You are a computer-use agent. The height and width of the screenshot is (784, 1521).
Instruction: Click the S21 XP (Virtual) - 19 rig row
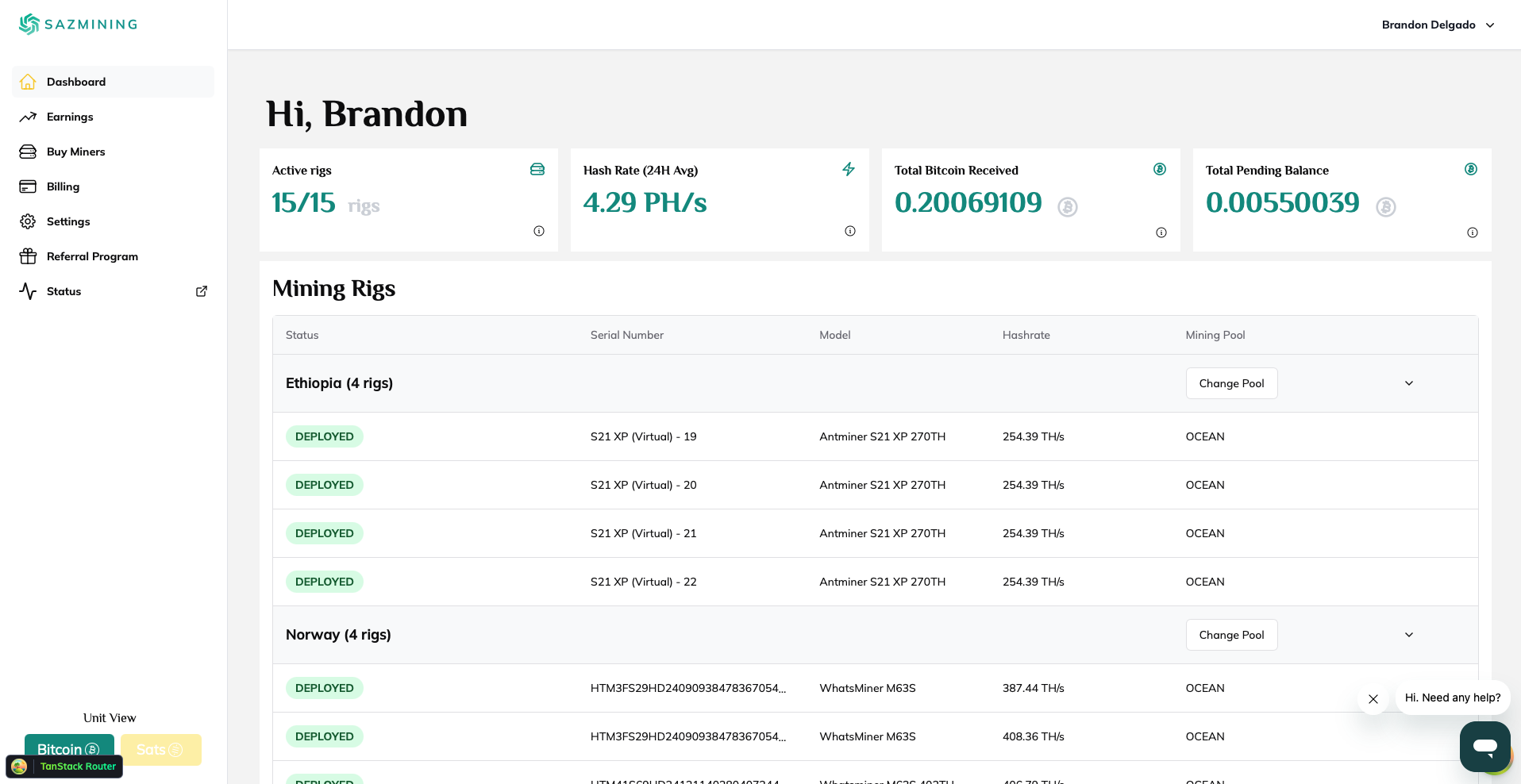[643, 436]
